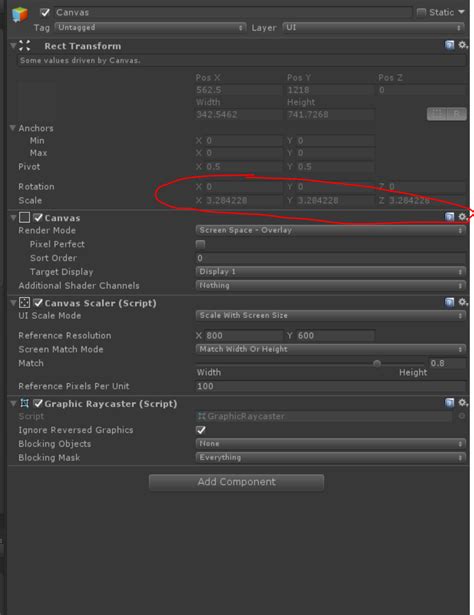Click the Graphic Raycaster component icon
Viewport: 474px width, 615px height.
tap(24, 403)
